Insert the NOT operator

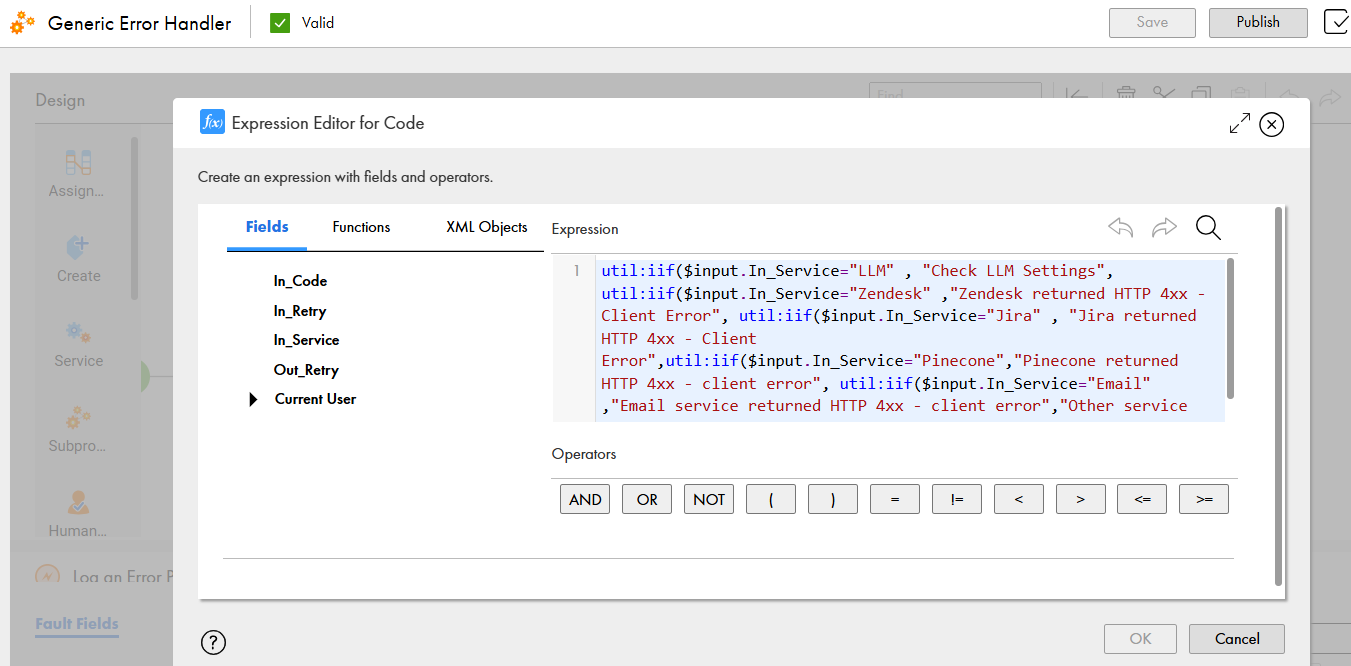tap(709, 499)
